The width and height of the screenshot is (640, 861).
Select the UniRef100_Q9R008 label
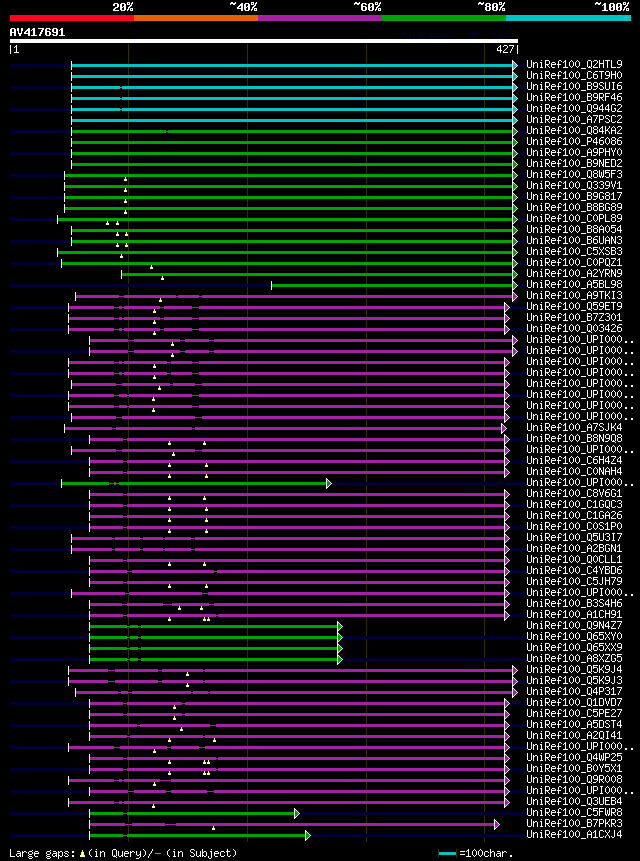pos(574,779)
